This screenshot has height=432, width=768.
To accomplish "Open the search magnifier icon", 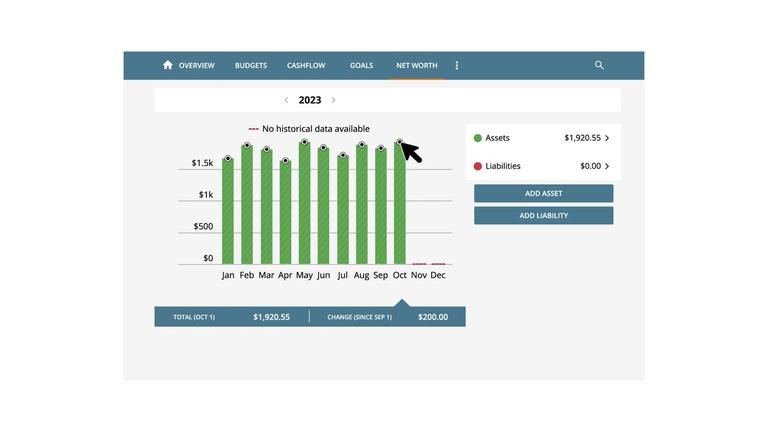I will [x=599, y=65].
